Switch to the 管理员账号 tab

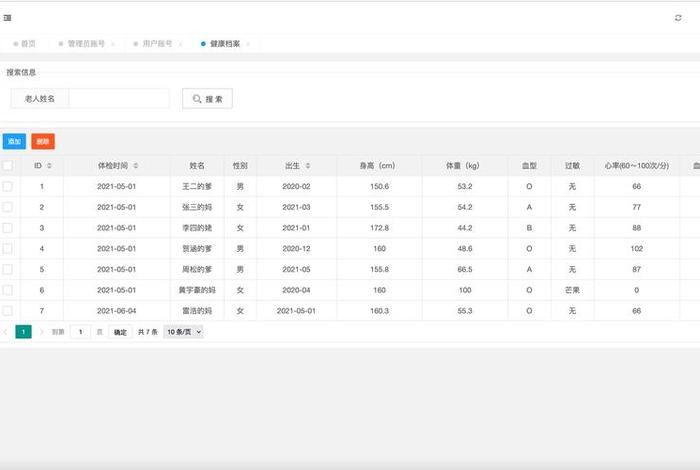[x=82, y=44]
